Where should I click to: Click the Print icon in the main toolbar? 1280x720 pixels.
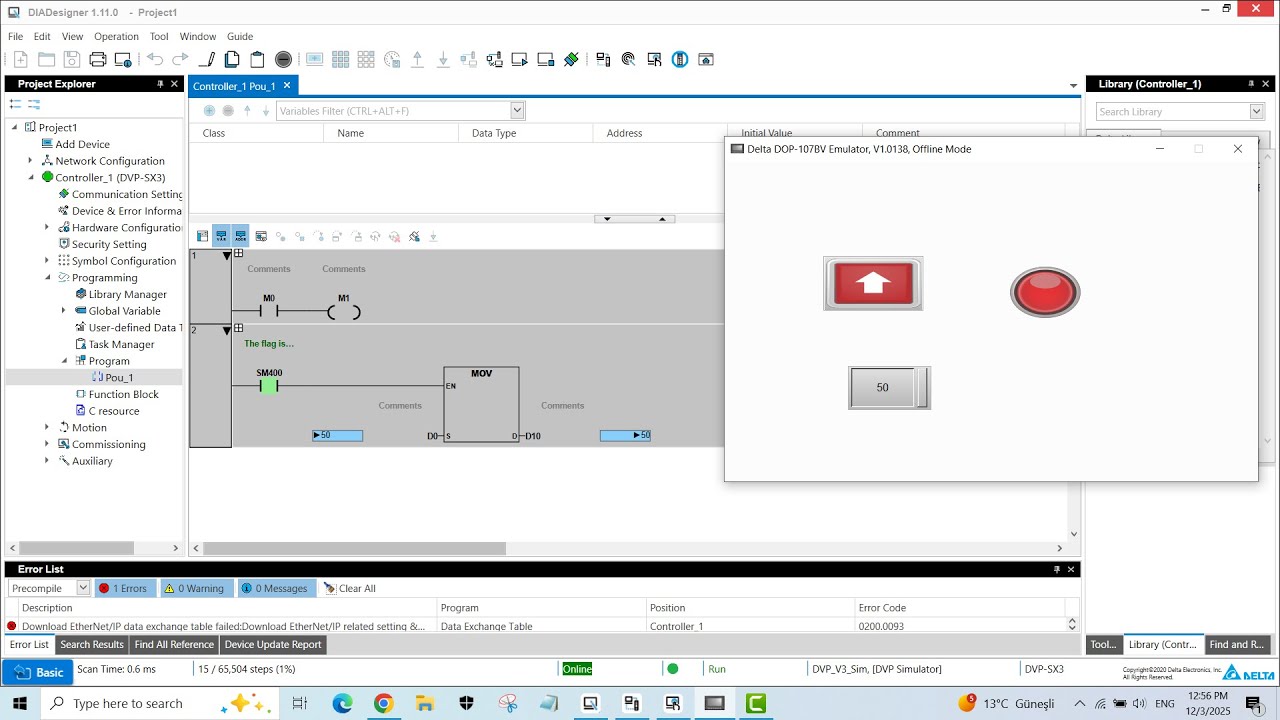(x=98, y=59)
